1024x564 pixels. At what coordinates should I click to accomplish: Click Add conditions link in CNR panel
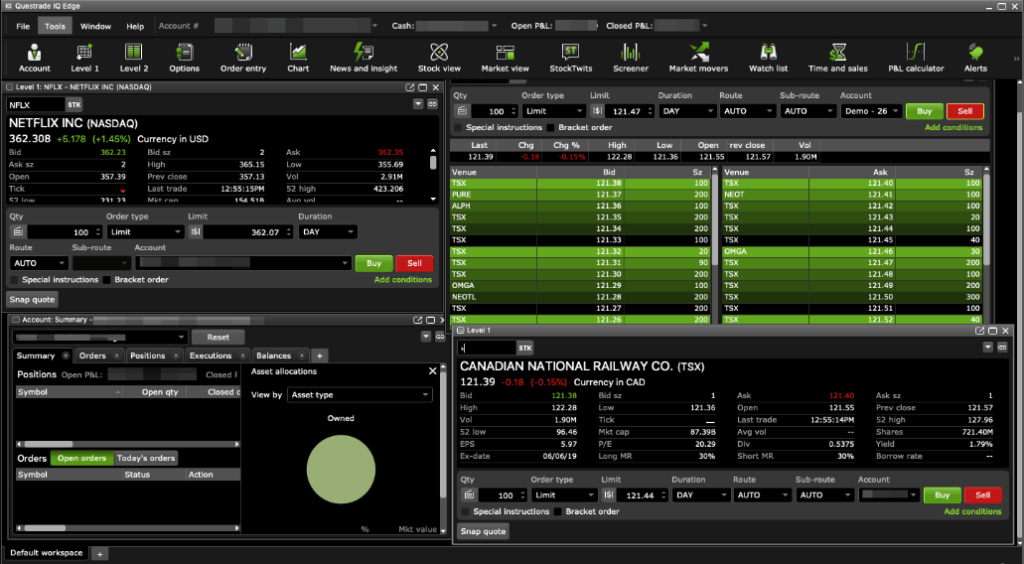tap(972, 511)
